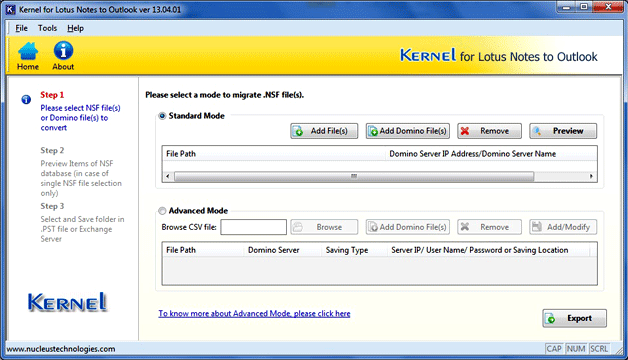Open the Tools menu

[47, 28]
